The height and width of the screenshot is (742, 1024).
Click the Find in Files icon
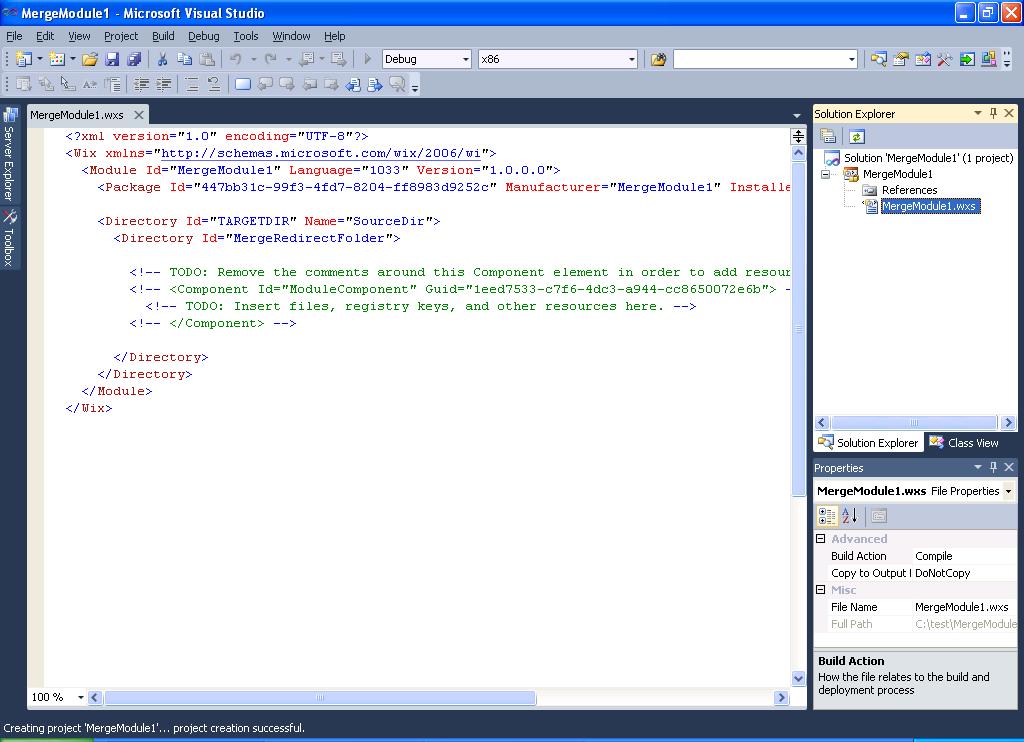click(x=658, y=60)
